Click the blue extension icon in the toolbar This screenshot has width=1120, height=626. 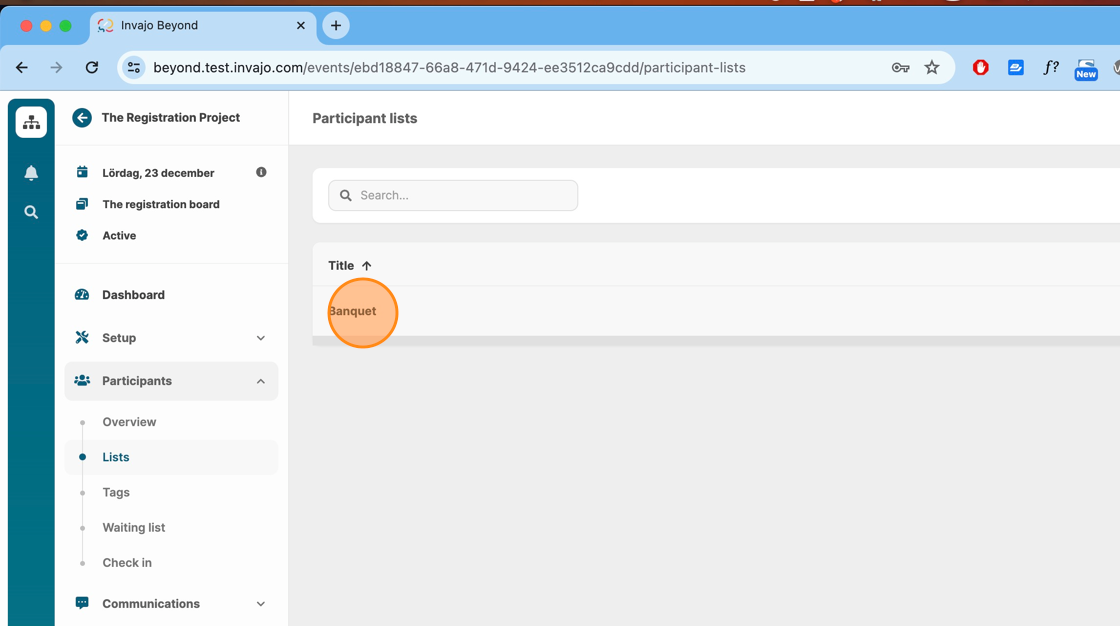click(1016, 67)
